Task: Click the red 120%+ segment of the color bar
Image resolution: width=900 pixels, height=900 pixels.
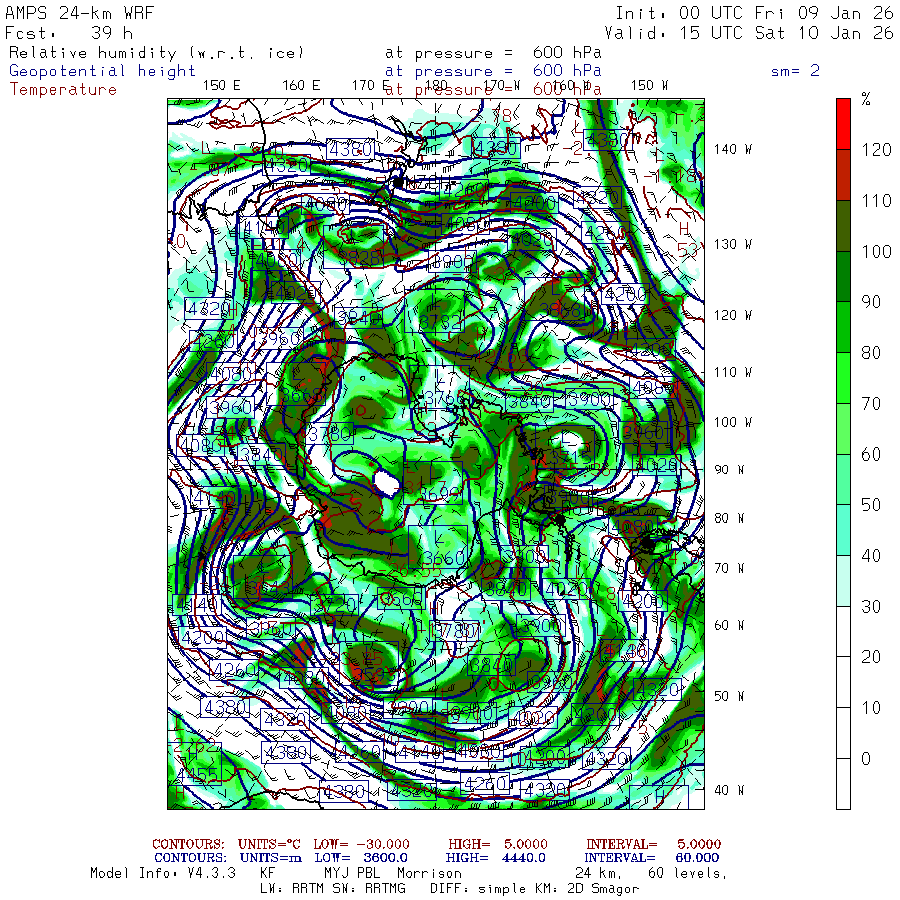Action: [x=843, y=124]
